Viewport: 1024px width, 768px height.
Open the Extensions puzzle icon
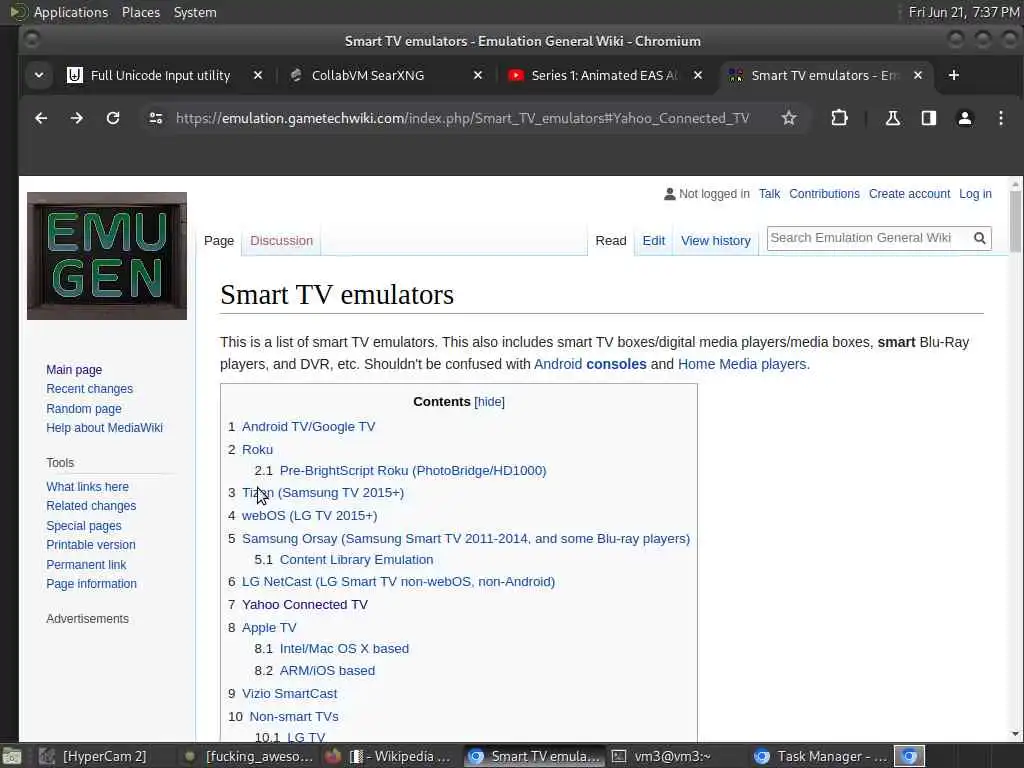tap(839, 118)
